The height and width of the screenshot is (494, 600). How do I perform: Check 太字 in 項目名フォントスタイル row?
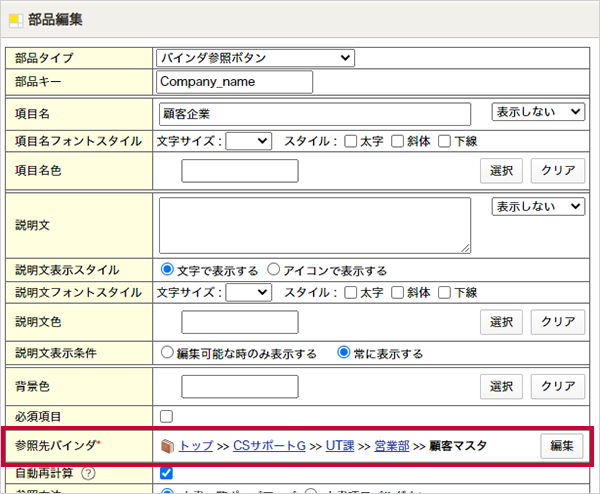pyautogui.click(x=351, y=141)
